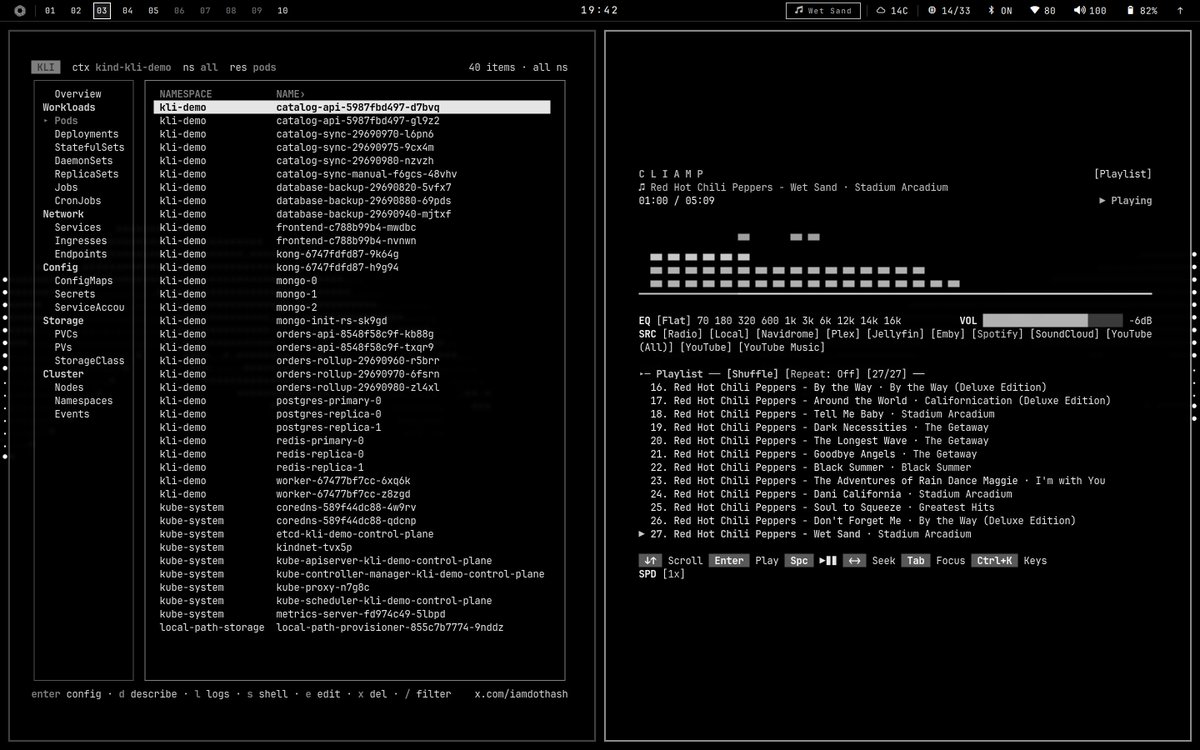Click the Playing status indicator

1125,201
